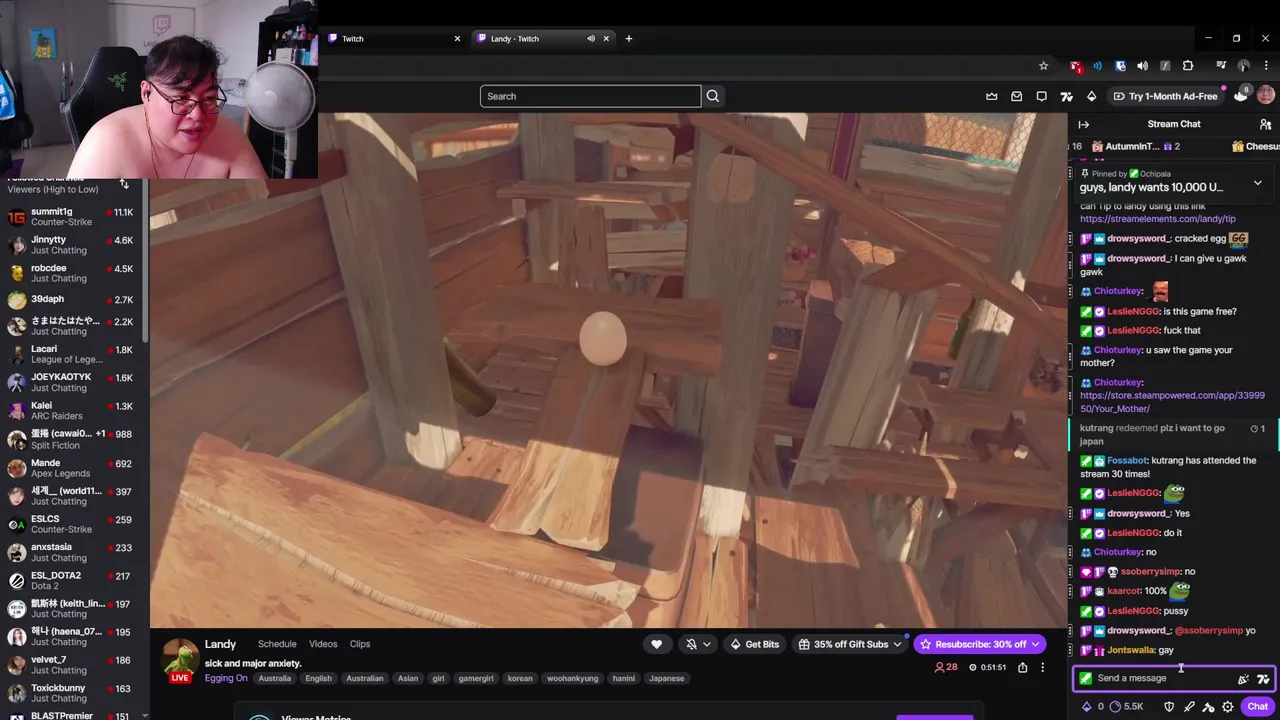
Task: Click the Japanese stream tag
Action: coord(667,678)
